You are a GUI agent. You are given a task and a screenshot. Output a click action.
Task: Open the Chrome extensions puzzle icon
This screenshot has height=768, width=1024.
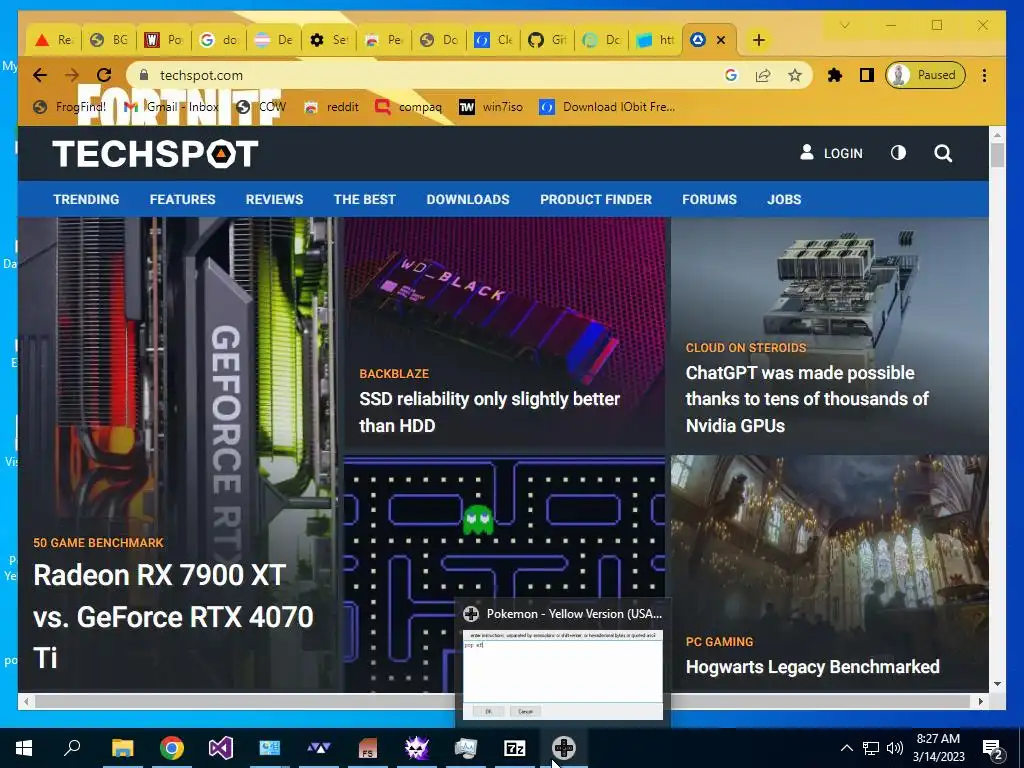pyautogui.click(x=835, y=75)
